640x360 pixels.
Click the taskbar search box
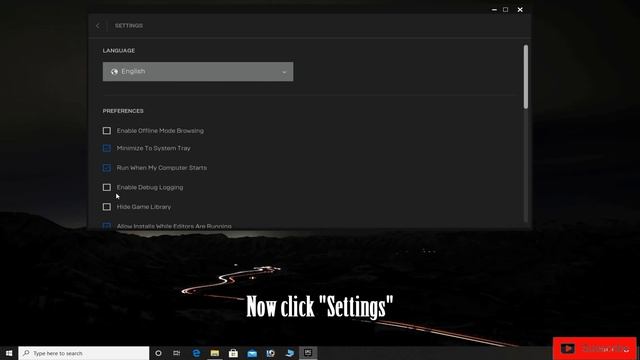84,353
